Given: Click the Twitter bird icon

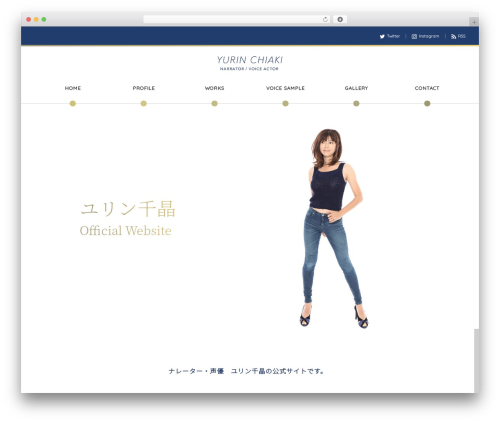Looking at the screenshot, I should [x=382, y=36].
